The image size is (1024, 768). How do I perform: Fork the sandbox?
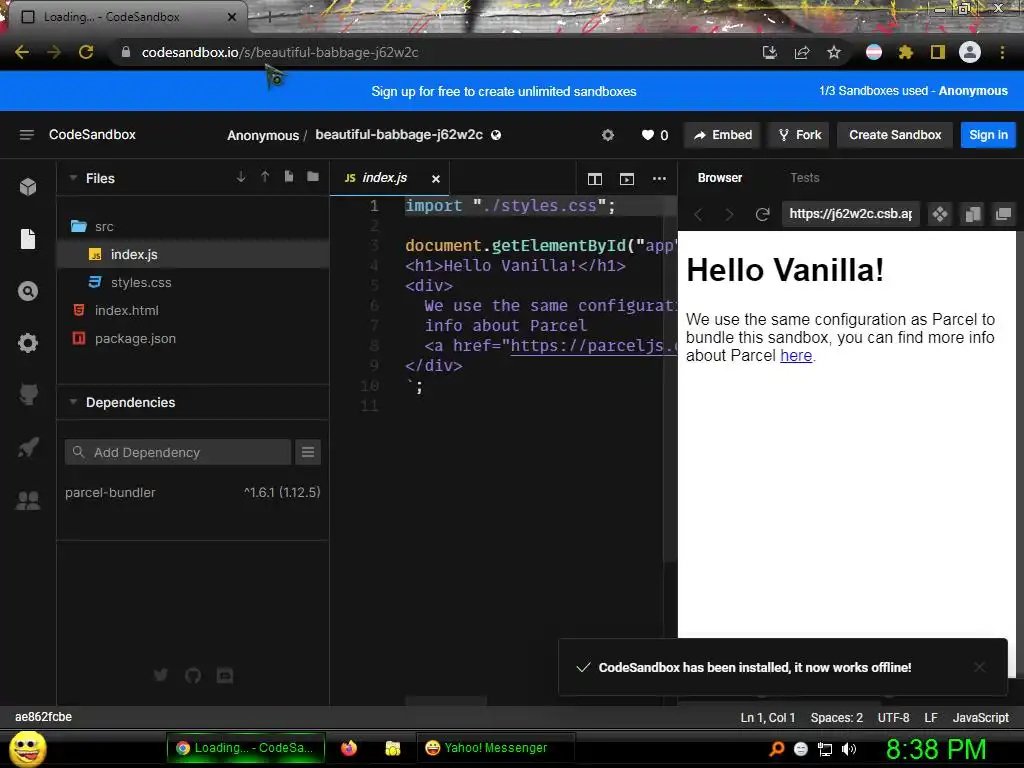[x=799, y=135]
